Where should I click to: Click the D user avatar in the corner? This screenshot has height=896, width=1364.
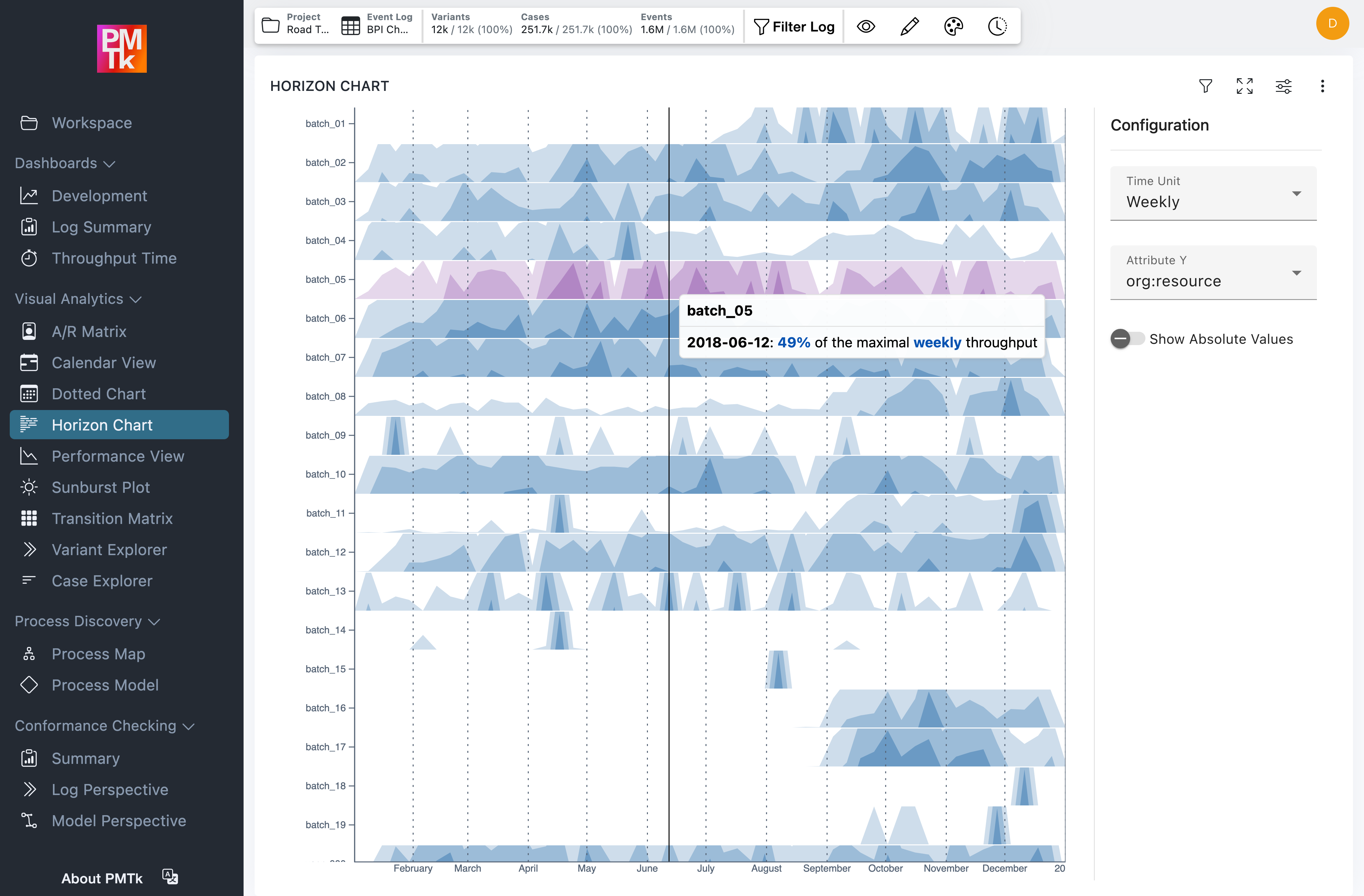(x=1332, y=23)
